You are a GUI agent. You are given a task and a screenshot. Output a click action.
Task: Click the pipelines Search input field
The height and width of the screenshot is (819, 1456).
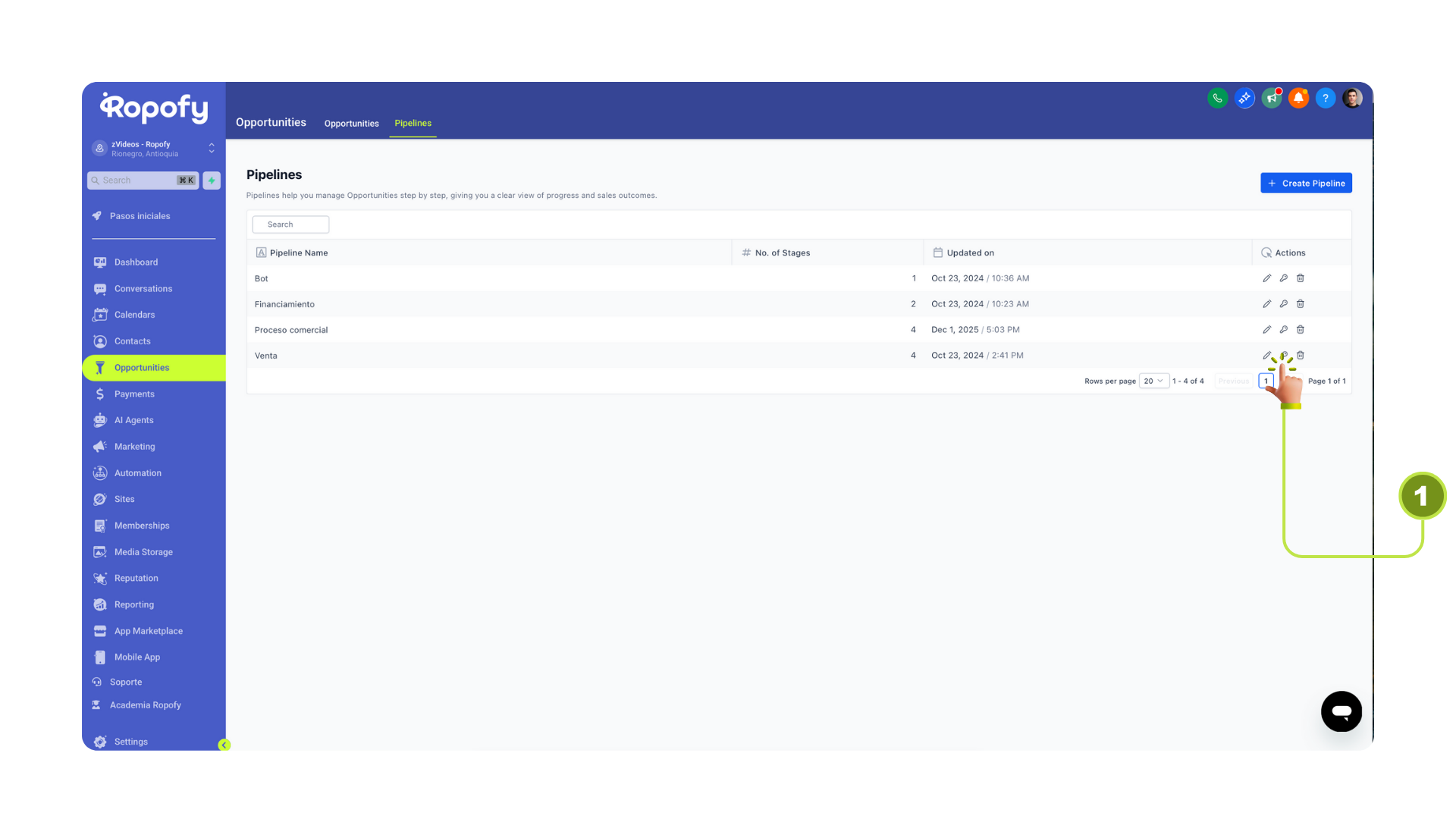[290, 224]
